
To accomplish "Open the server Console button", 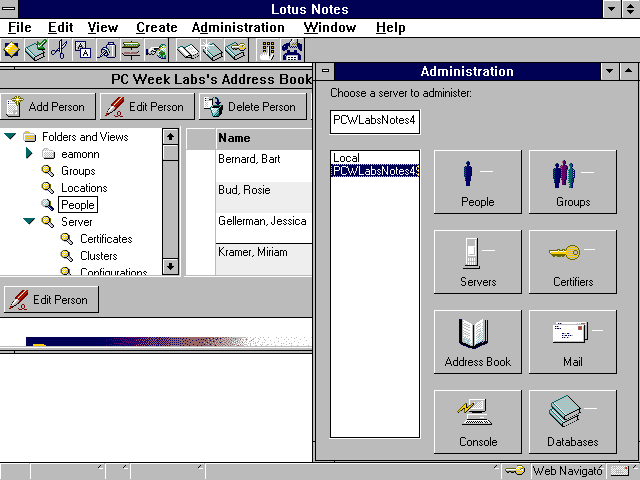I will [478, 422].
